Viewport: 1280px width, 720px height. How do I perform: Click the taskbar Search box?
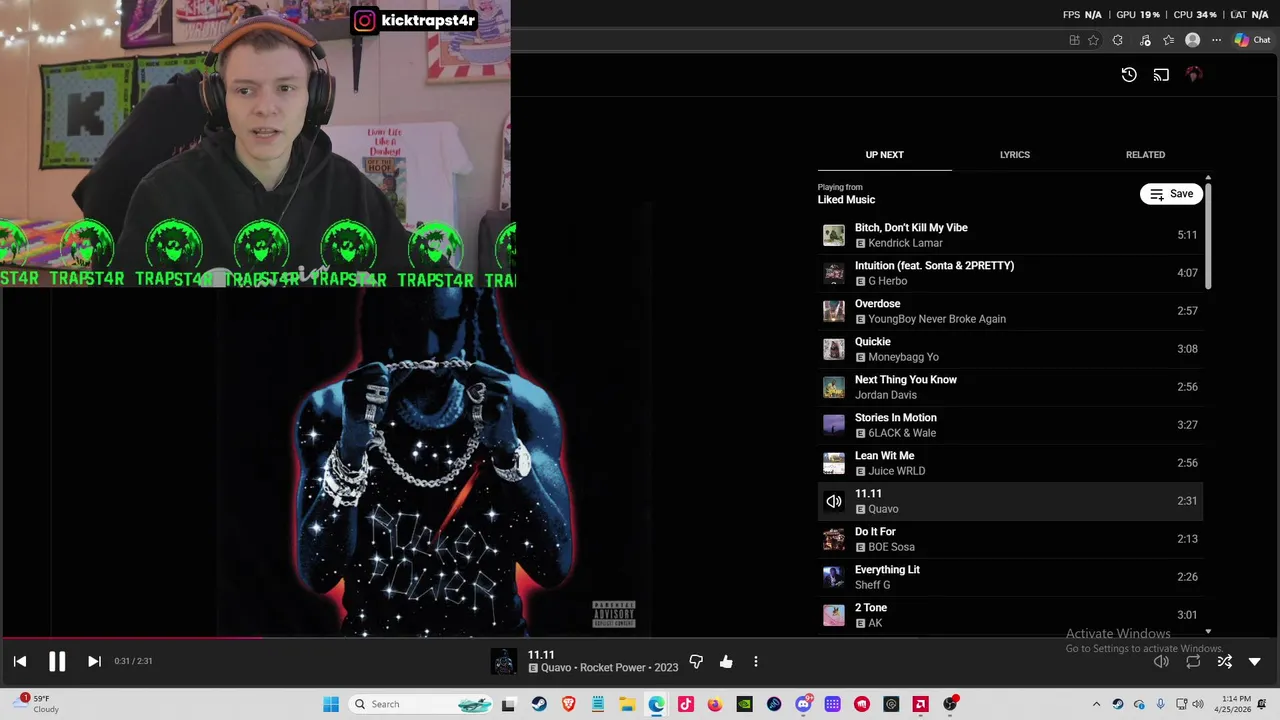pyautogui.click(x=421, y=704)
